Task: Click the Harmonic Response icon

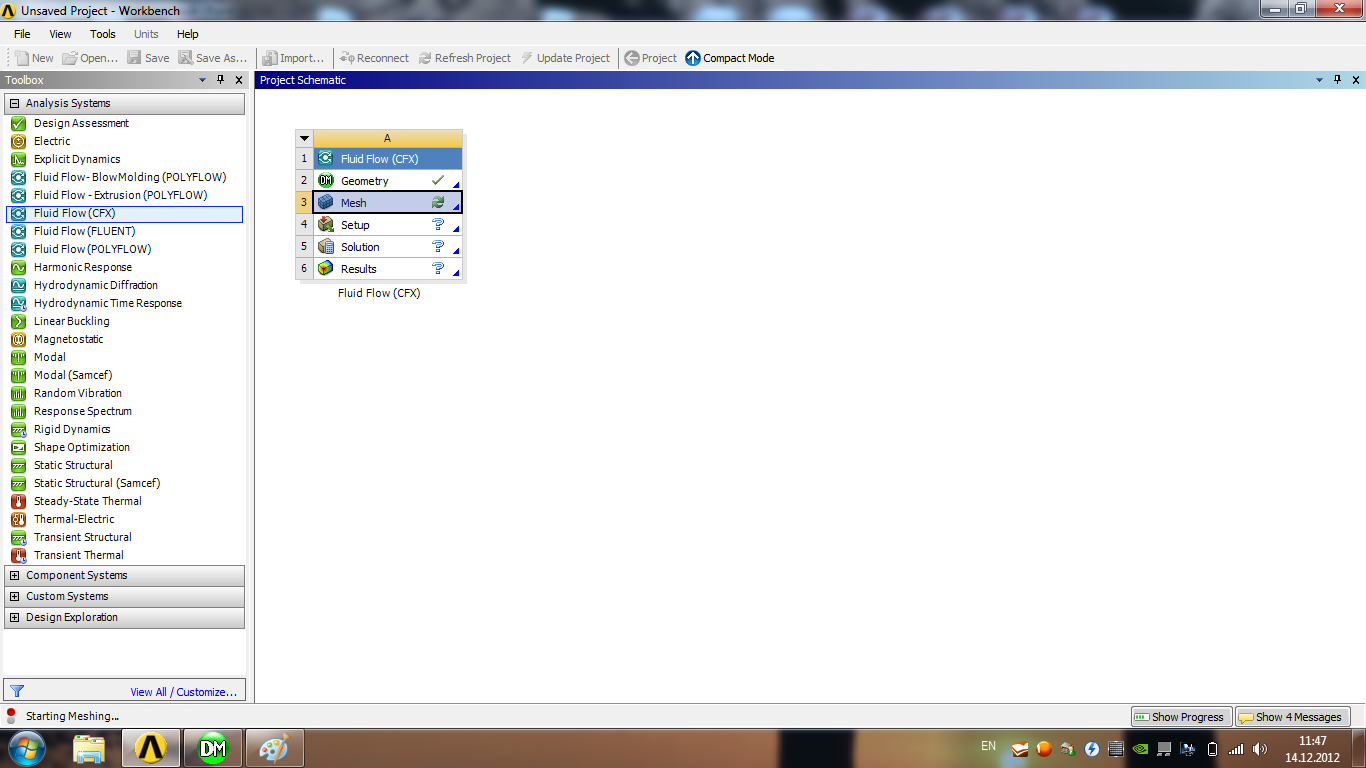Action: (18, 267)
